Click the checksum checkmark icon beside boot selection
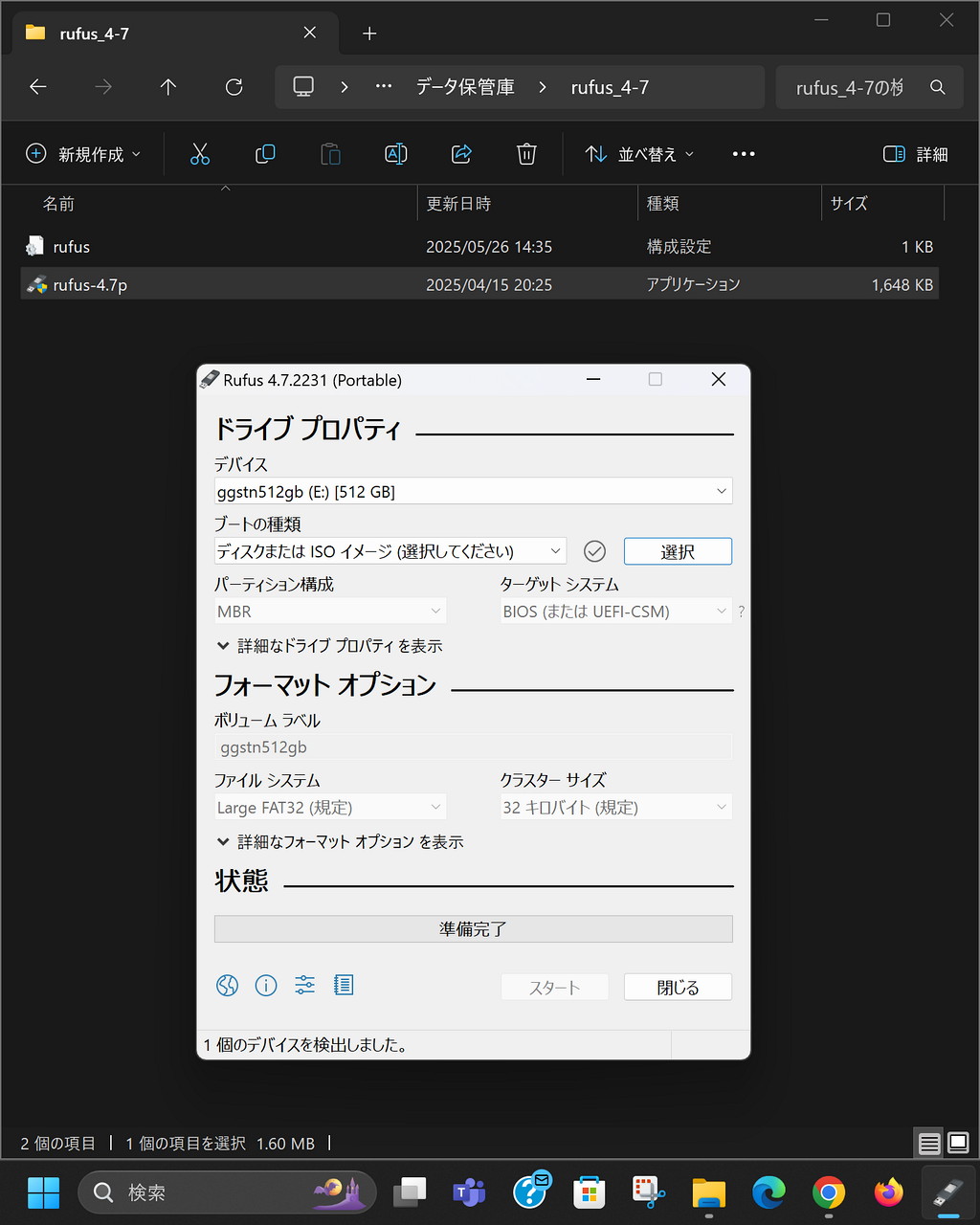 tap(594, 551)
